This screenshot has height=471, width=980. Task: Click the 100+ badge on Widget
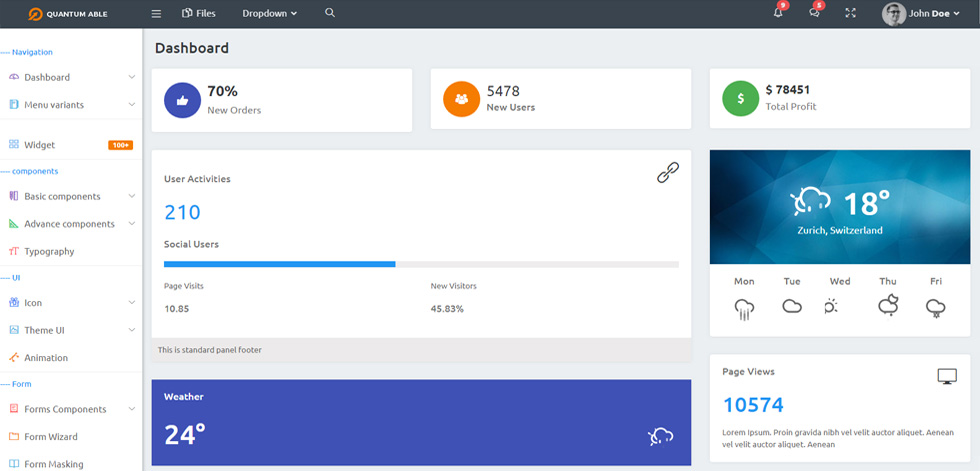click(121, 145)
